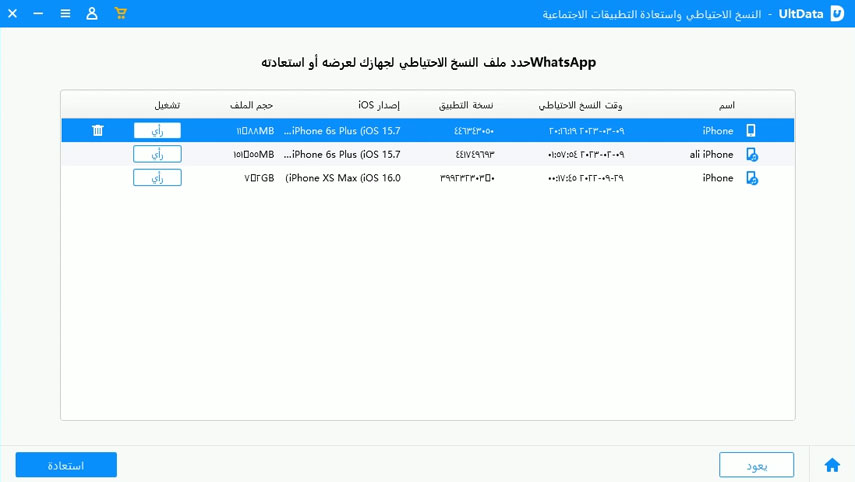Sort by اسم name column header
Viewport: 855px width, 482px height.
tap(726, 105)
